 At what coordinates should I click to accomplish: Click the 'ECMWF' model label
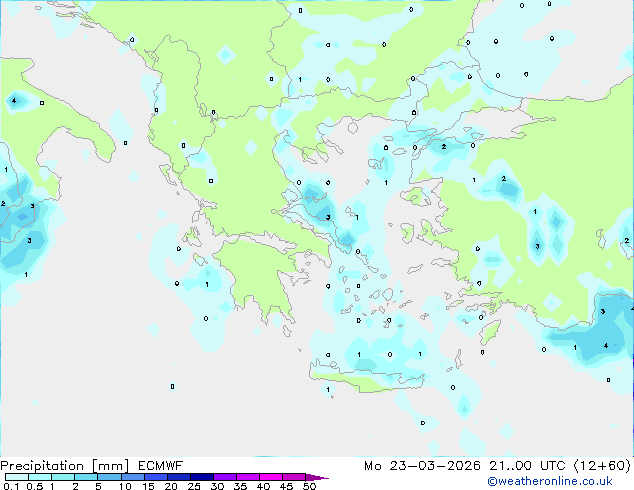(161, 466)
